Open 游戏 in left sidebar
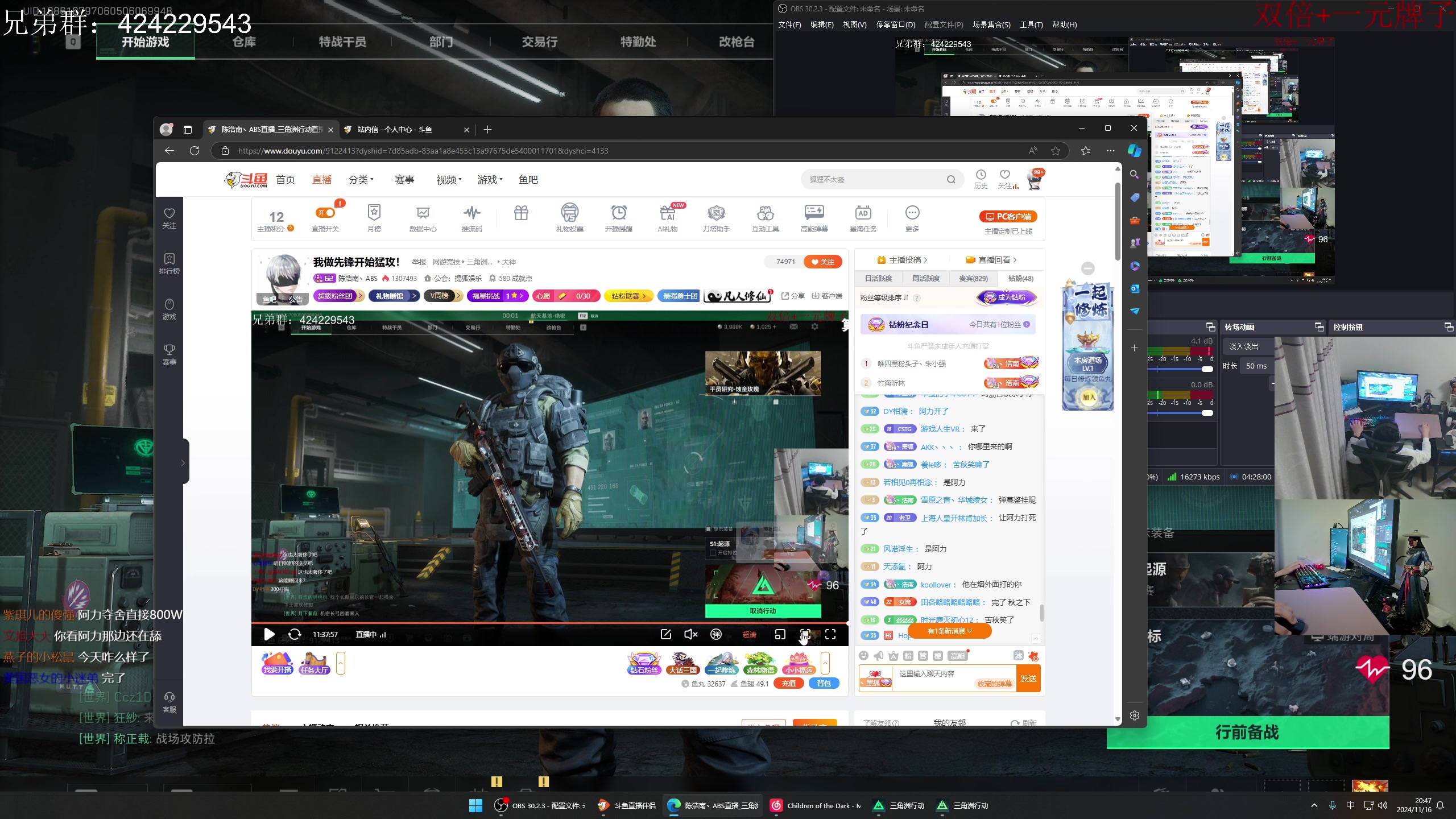This screenshot has width=1456, height=819. click(169, 309)
